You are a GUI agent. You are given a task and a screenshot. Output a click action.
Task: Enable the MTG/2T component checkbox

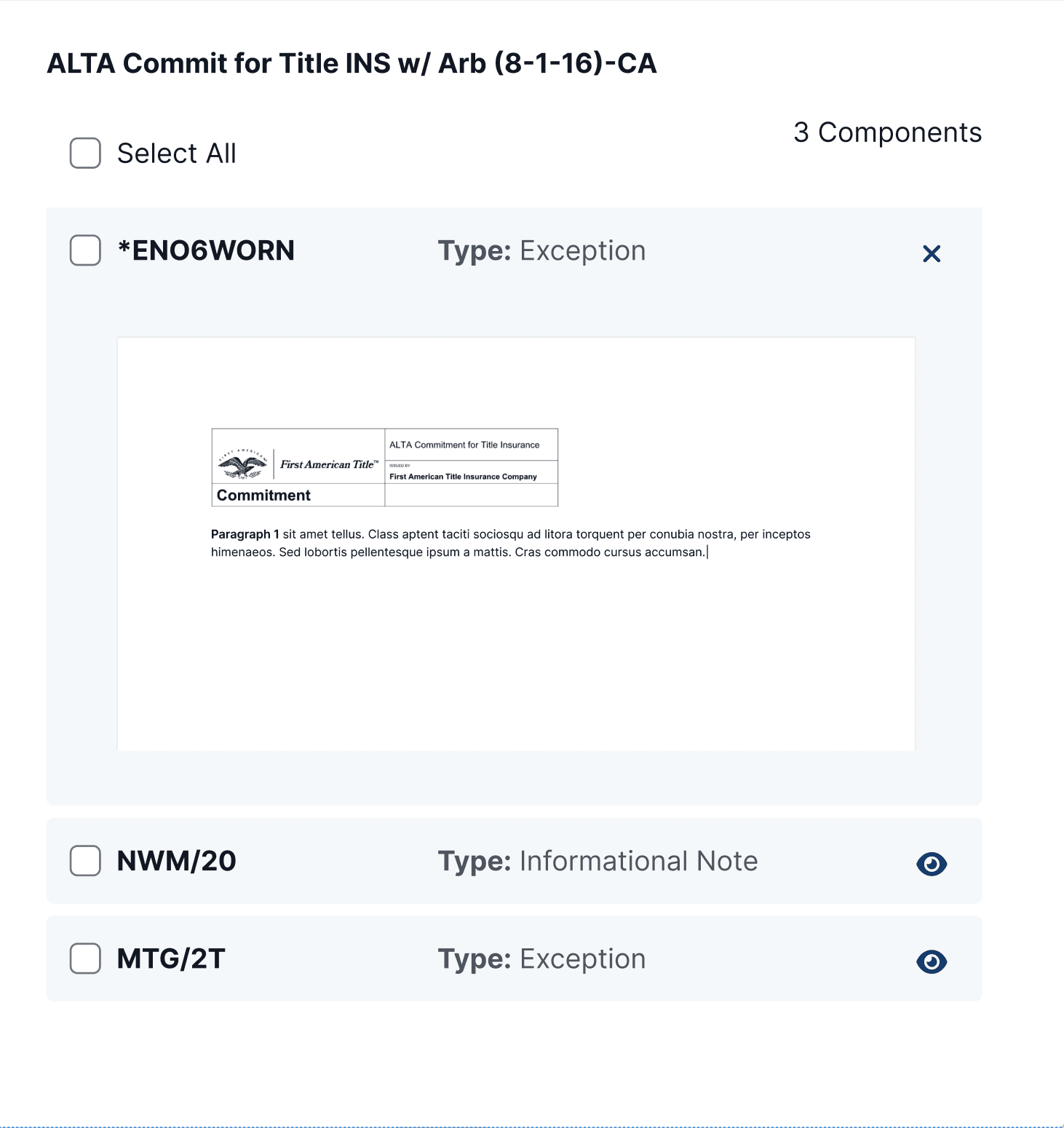point(85,958)
